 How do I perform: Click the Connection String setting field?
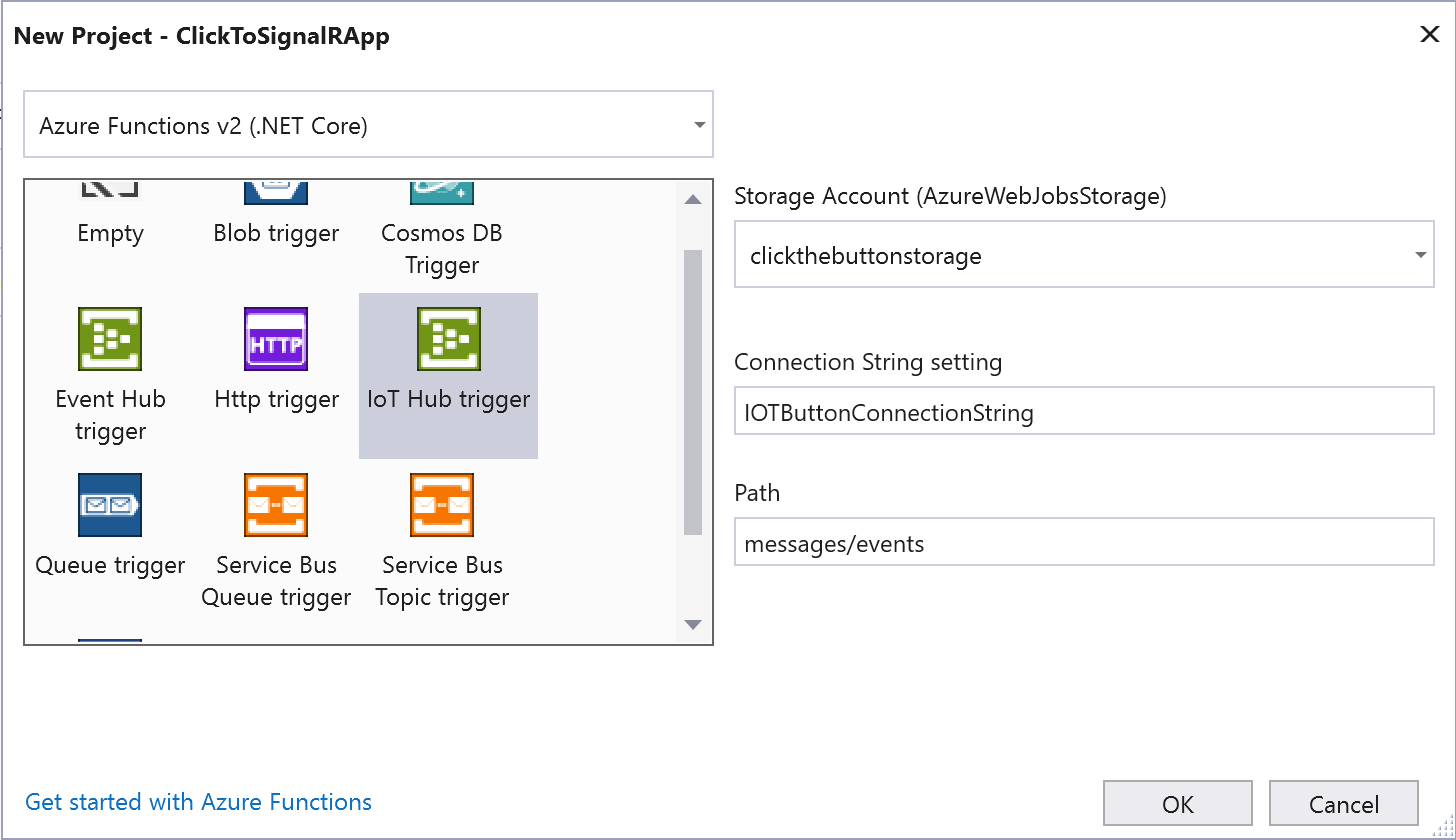pyautogui.click(x=1084, y=412)
